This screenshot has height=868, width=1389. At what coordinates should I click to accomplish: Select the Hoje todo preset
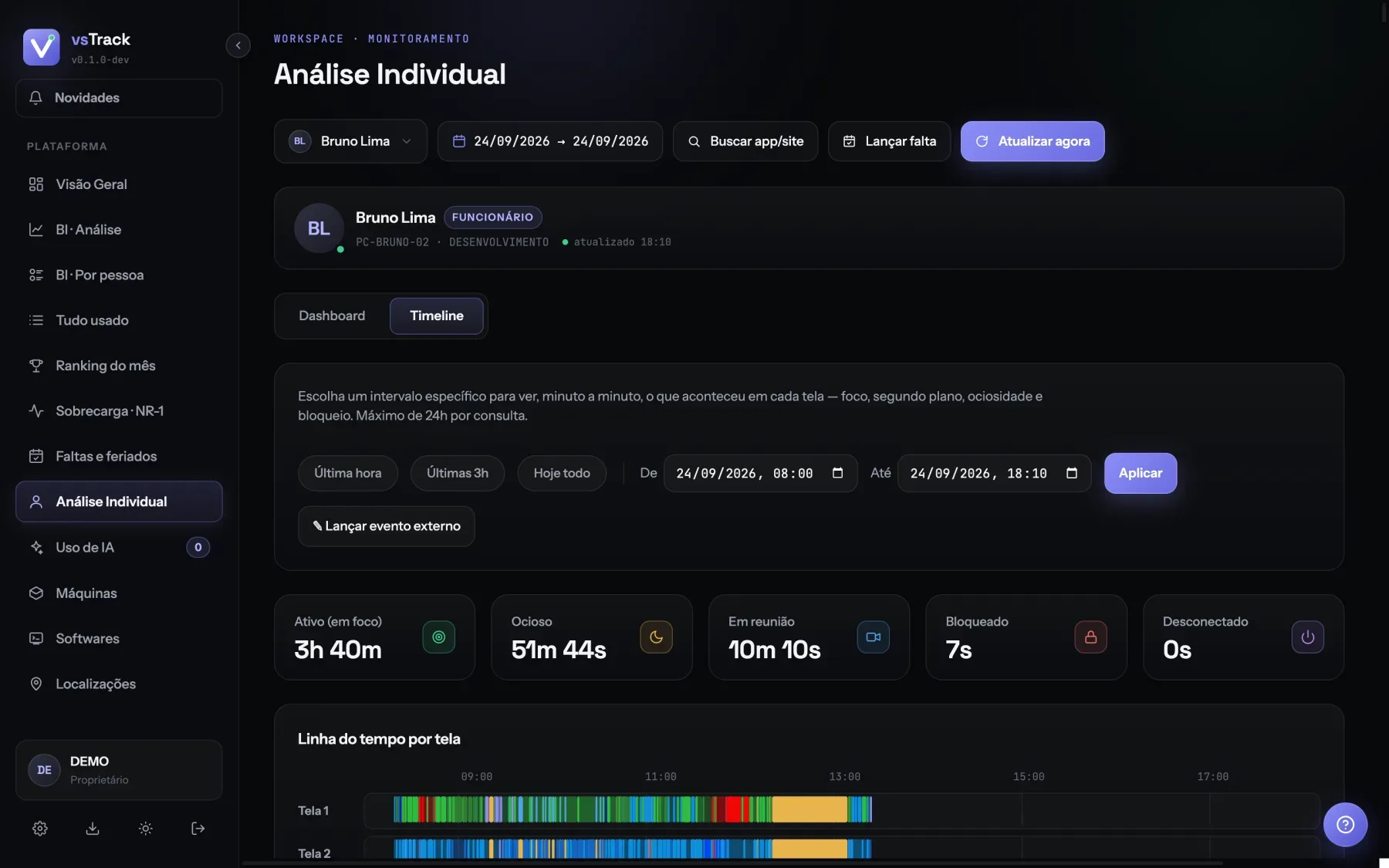562,473
